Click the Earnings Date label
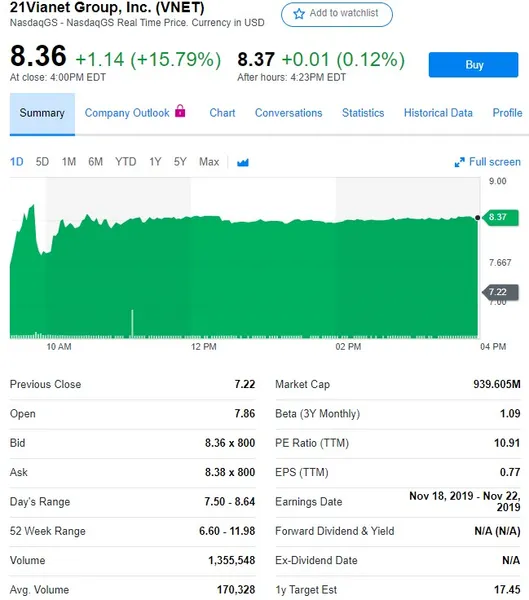 [309, 502]
